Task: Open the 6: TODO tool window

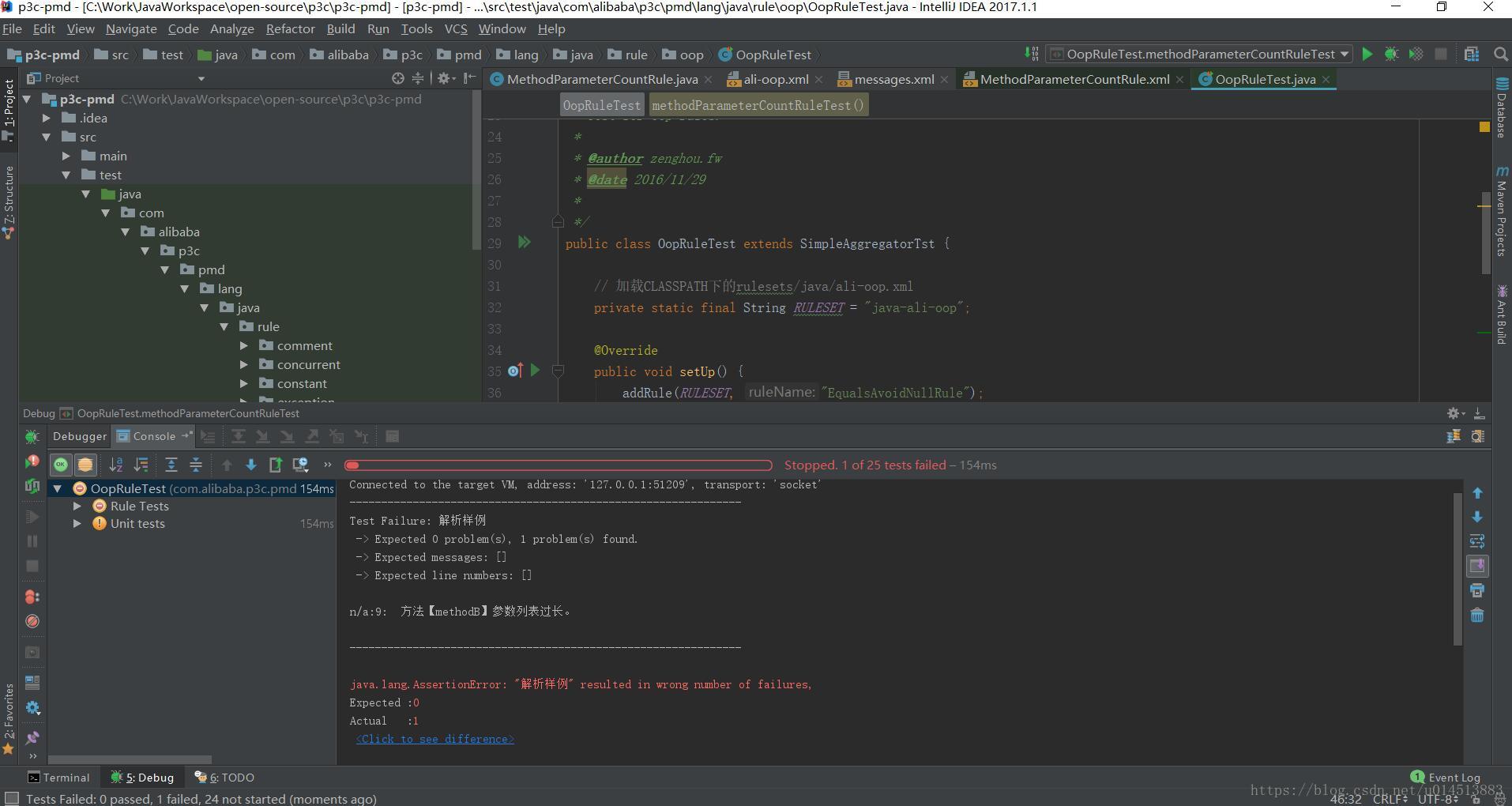Action: tap(225, 778)
